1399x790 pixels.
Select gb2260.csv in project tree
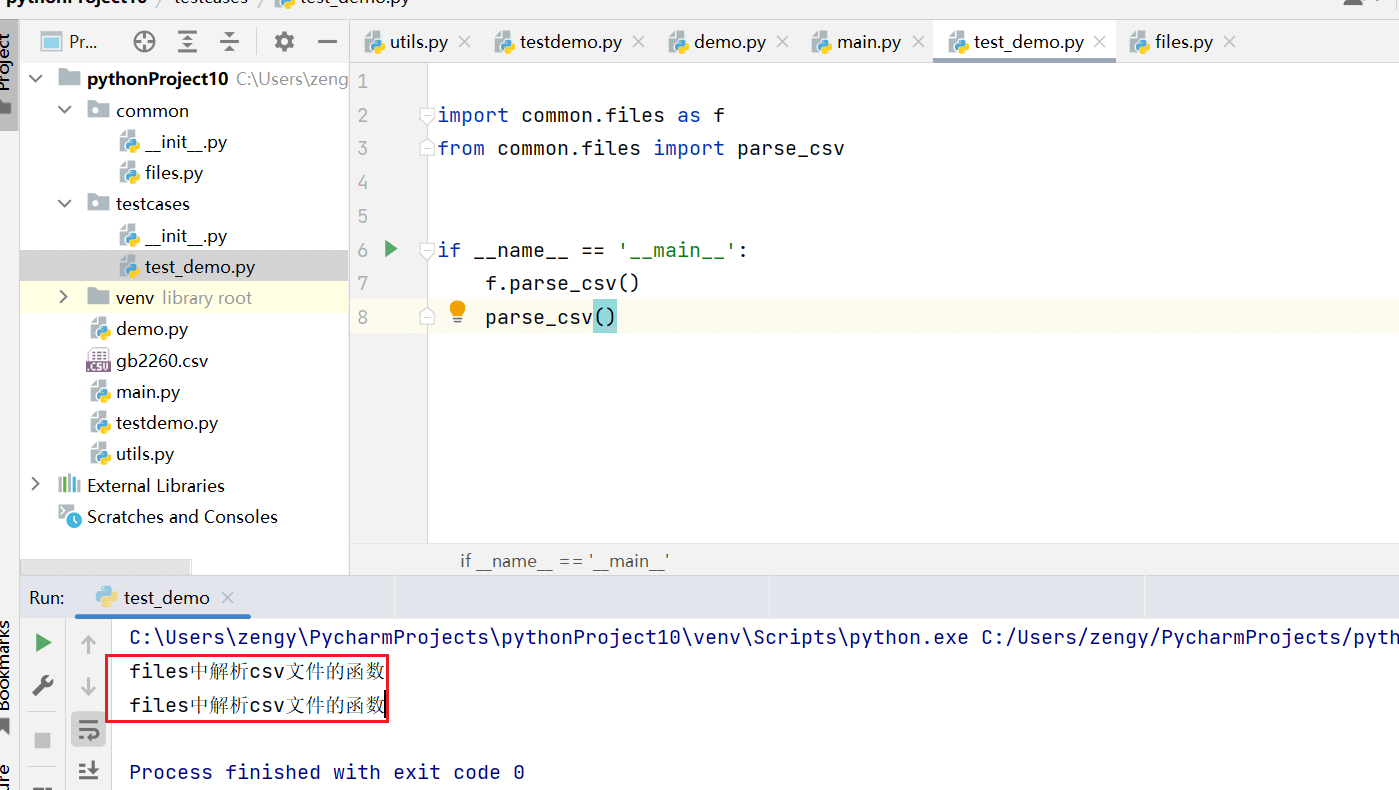[x=162, y=361]
